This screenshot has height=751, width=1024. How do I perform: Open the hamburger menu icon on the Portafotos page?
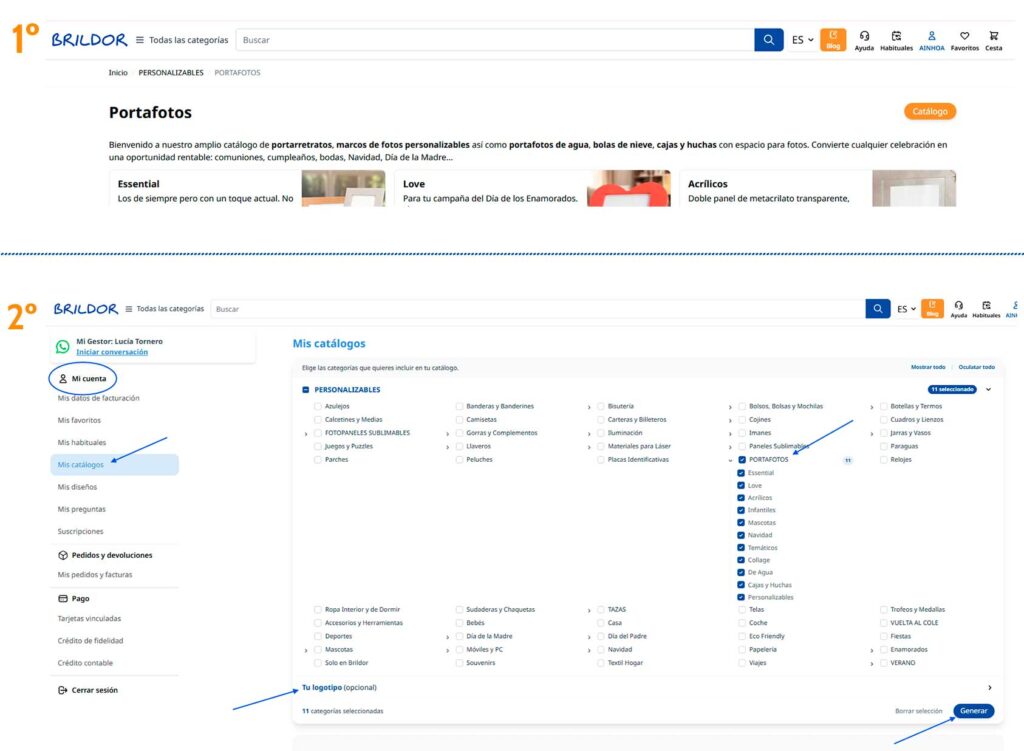(140, 40)
